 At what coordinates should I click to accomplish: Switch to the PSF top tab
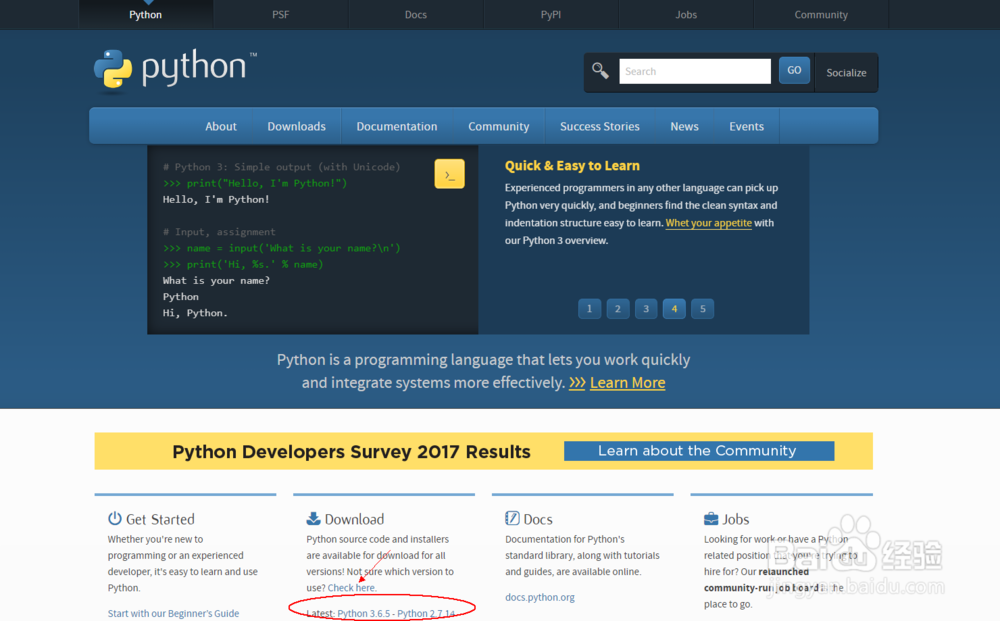tap(281, 15)
